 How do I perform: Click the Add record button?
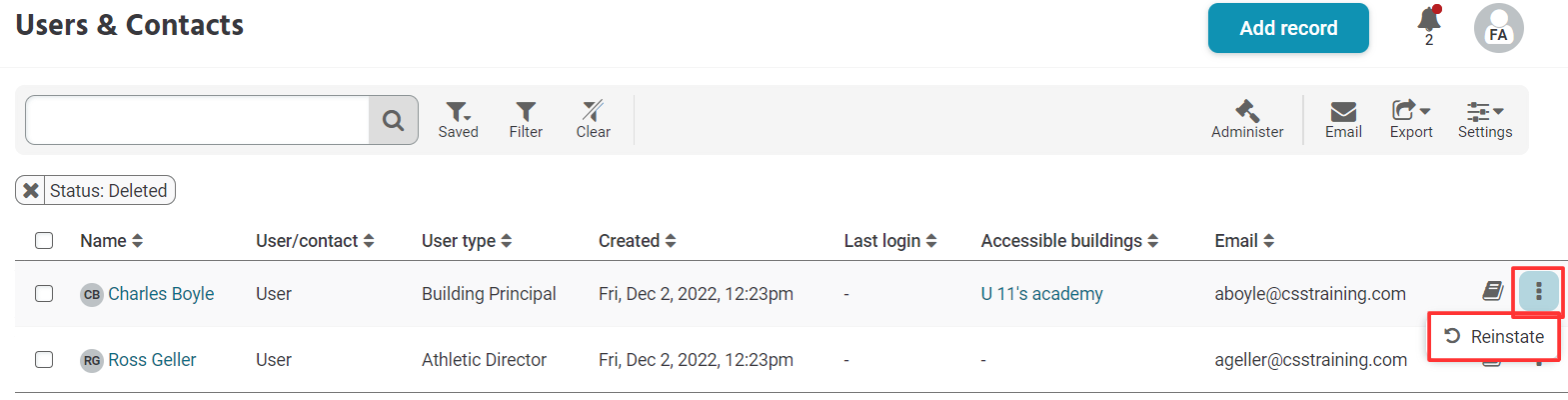(1287, 28)
